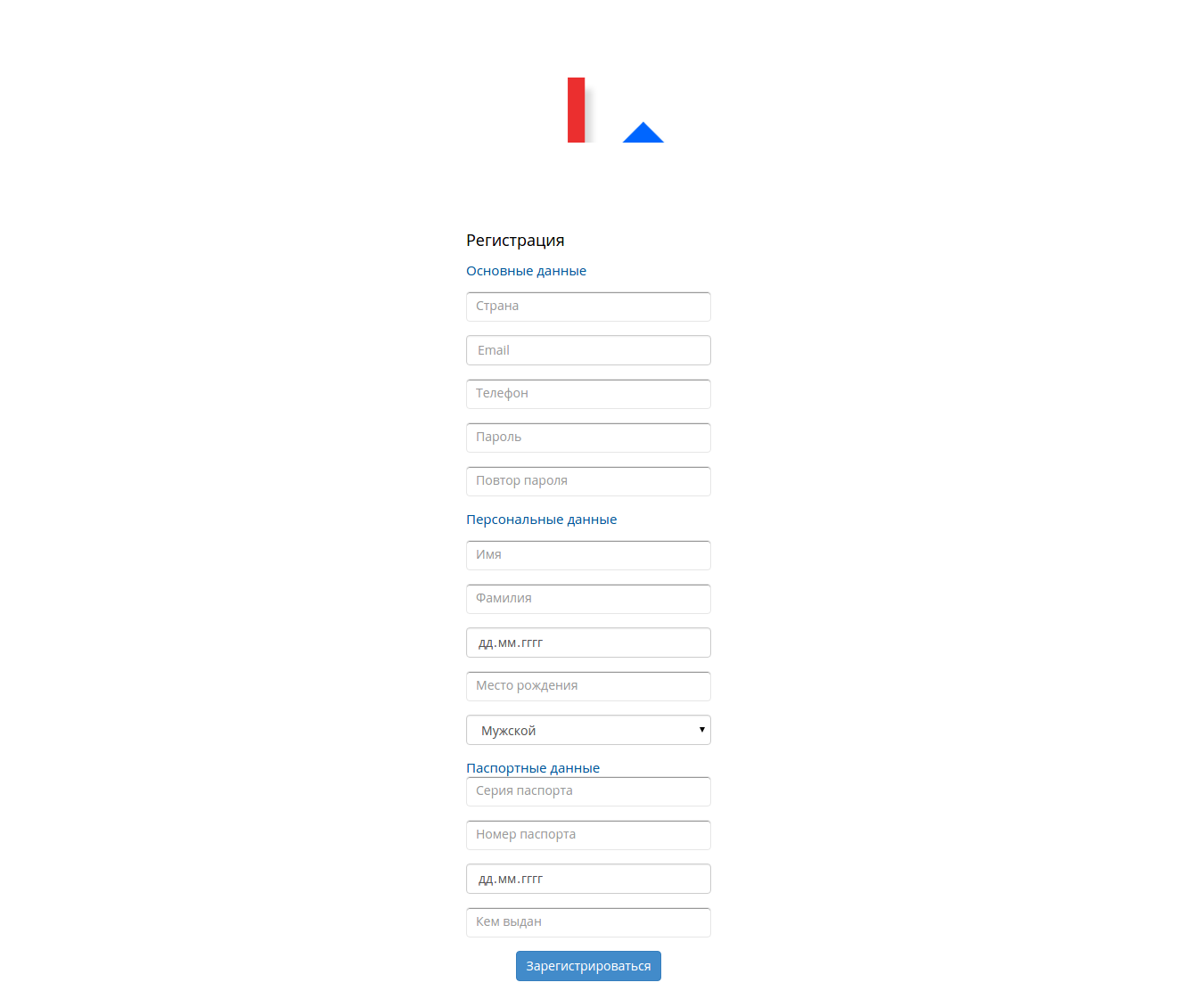Open the birth date picker field дд.мм.гггг
This screenshot has width=1204, height=1007.
point(588,642)
